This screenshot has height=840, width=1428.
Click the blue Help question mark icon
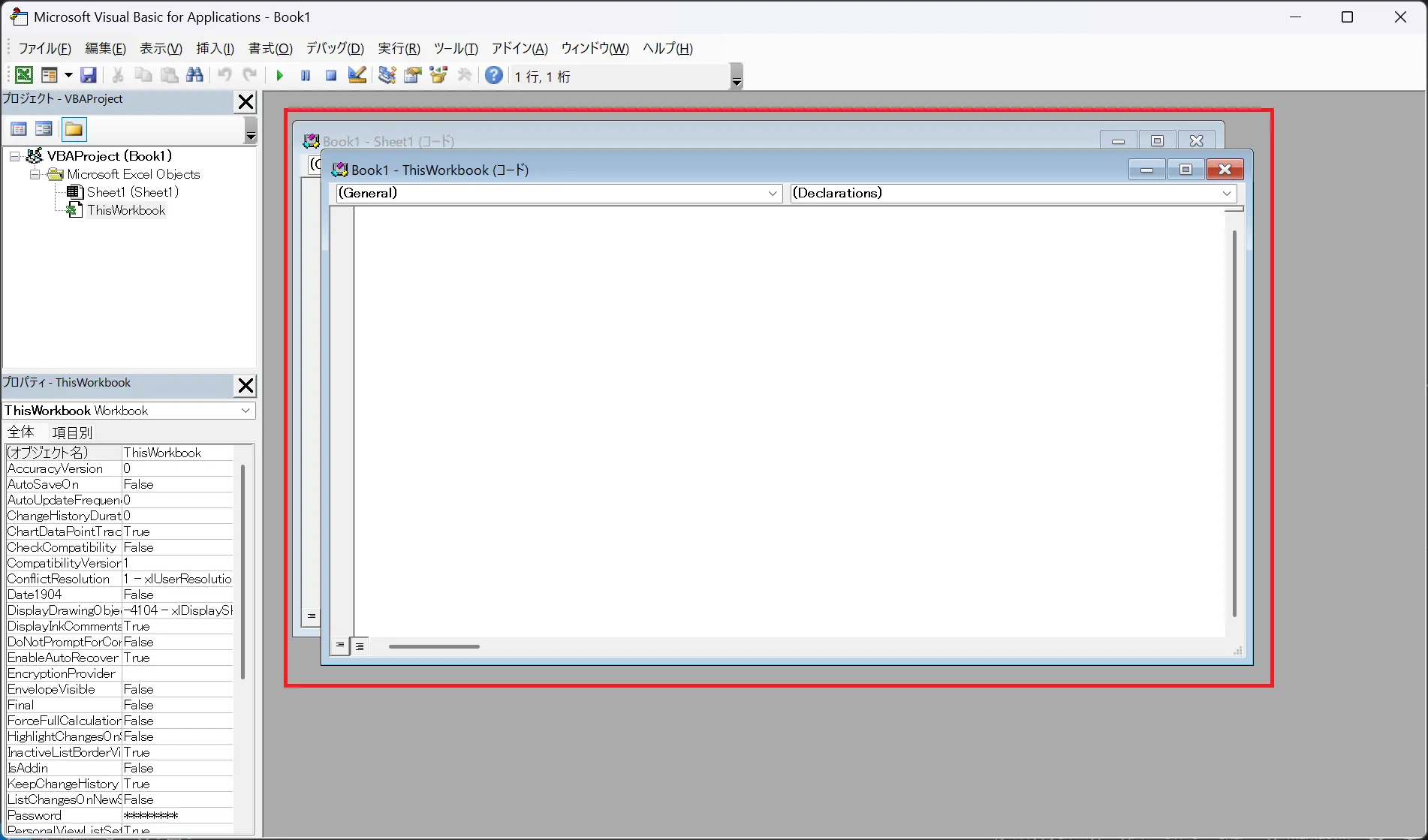point(493,75)
